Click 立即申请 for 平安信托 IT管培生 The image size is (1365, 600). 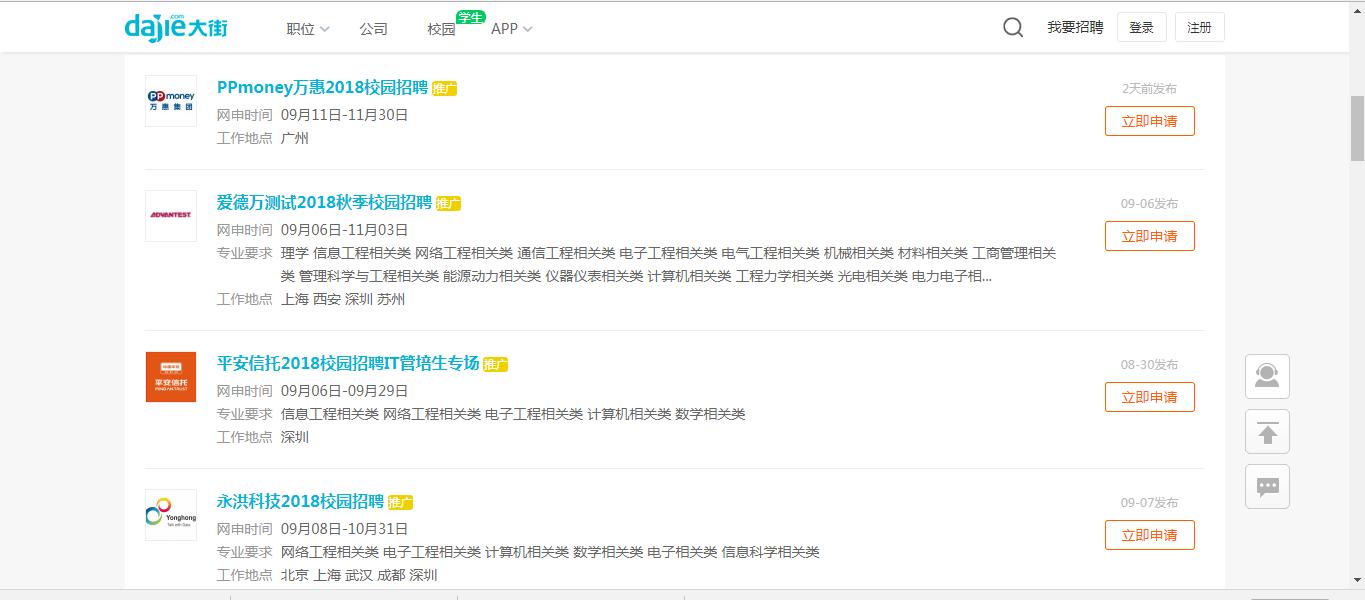coord(1148,397)
